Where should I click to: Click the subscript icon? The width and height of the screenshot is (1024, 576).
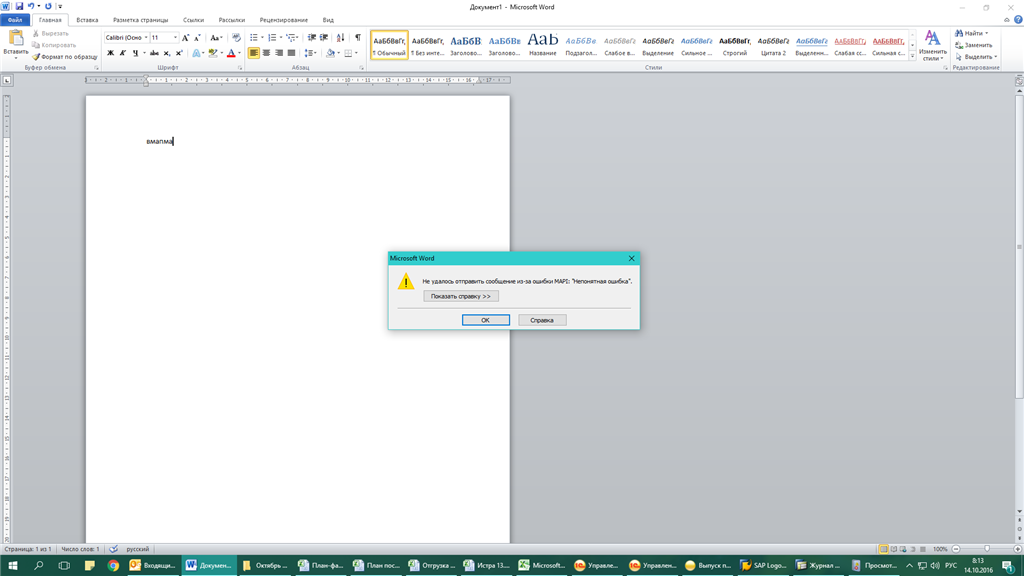(x=167, y=53)
